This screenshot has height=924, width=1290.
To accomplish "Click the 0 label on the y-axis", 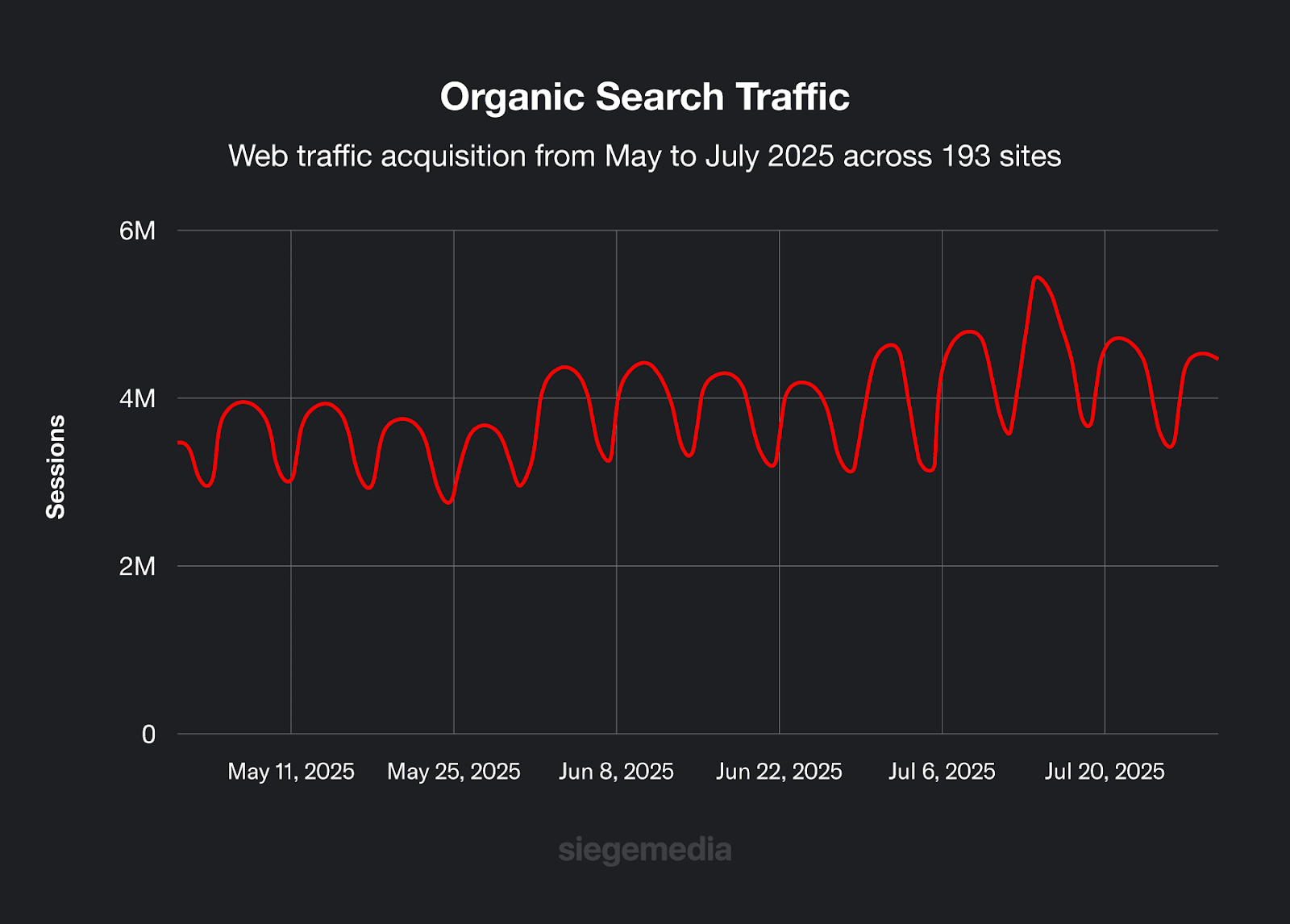I will 148,735.
